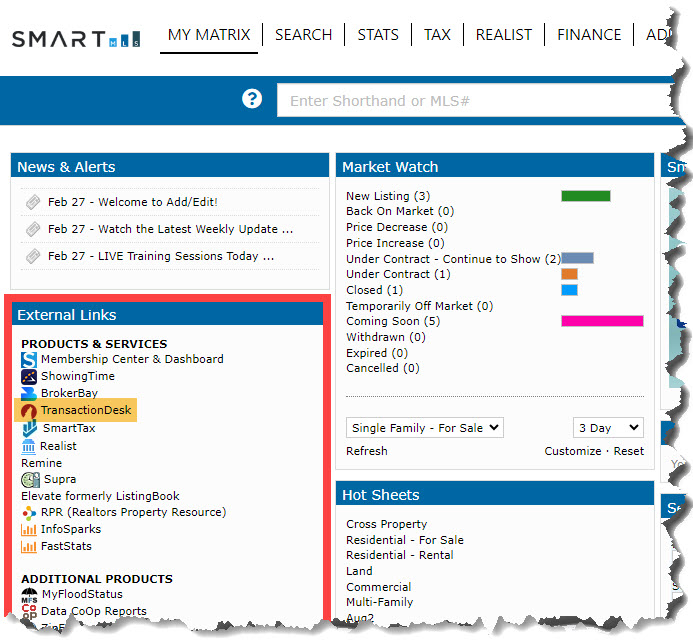
Task: Open the FINANCE menu
Action: [x=589, y=35]
